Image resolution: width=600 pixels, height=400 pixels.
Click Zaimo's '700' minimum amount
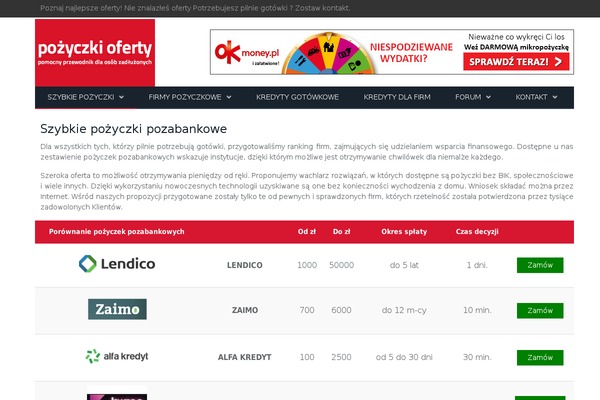(307, 310)
